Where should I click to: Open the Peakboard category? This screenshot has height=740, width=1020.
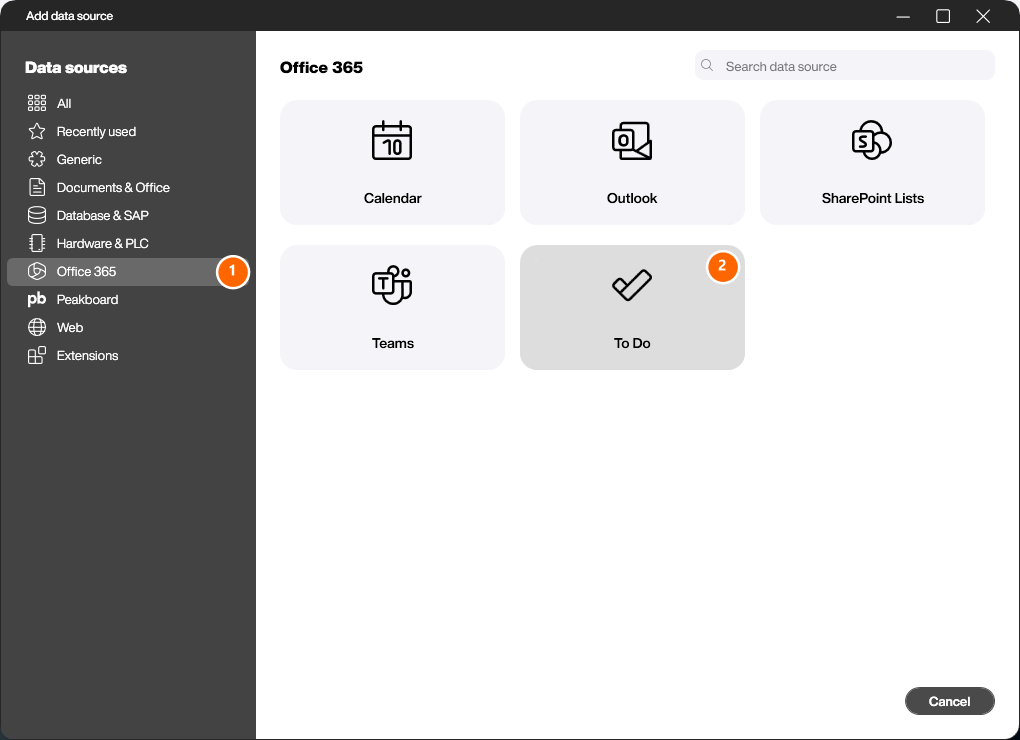(x=130, y=299)
